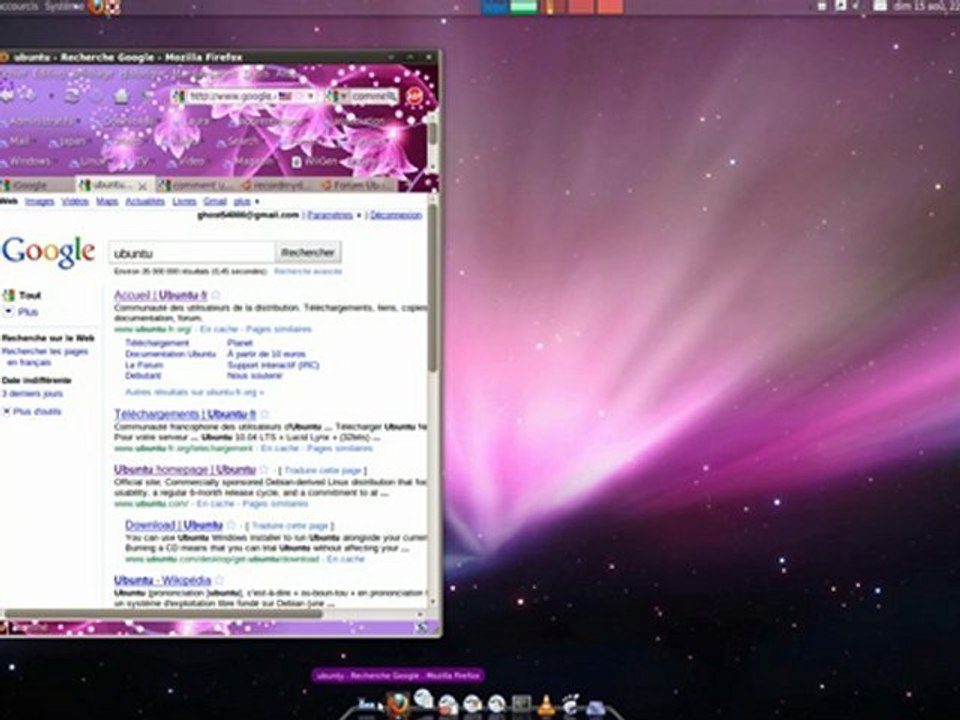The width and height of the screenshot is (960, 720).
Task: Switch to the Google tab
Action: (37, 185)
